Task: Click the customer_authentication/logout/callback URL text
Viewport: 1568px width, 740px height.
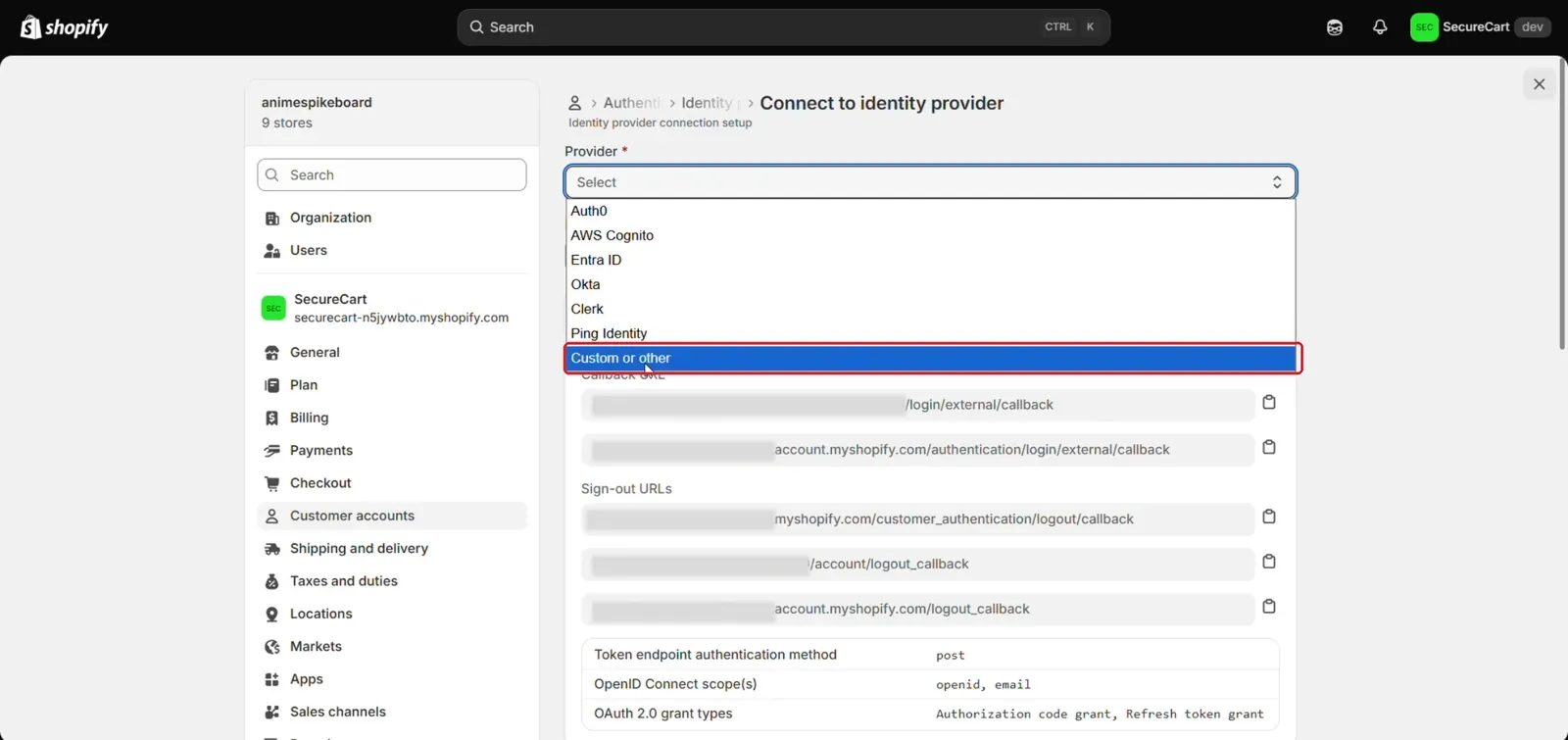Action: [x=954, y=518]
